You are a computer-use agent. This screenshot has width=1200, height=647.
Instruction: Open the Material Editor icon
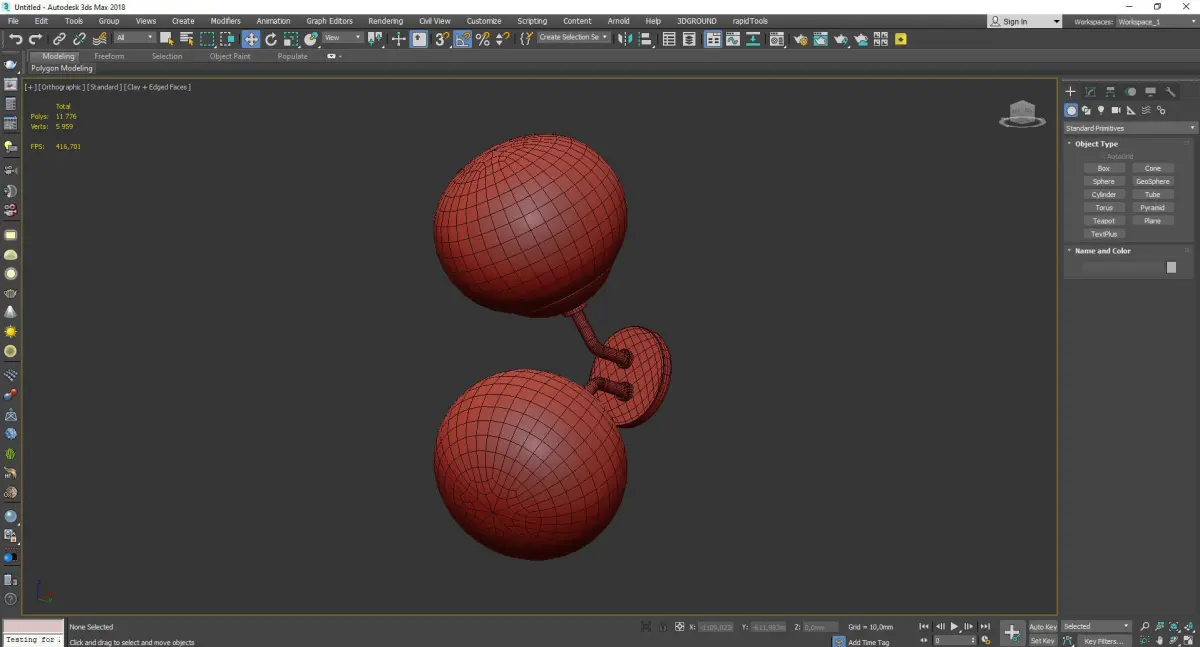click(x=776, y=39)
